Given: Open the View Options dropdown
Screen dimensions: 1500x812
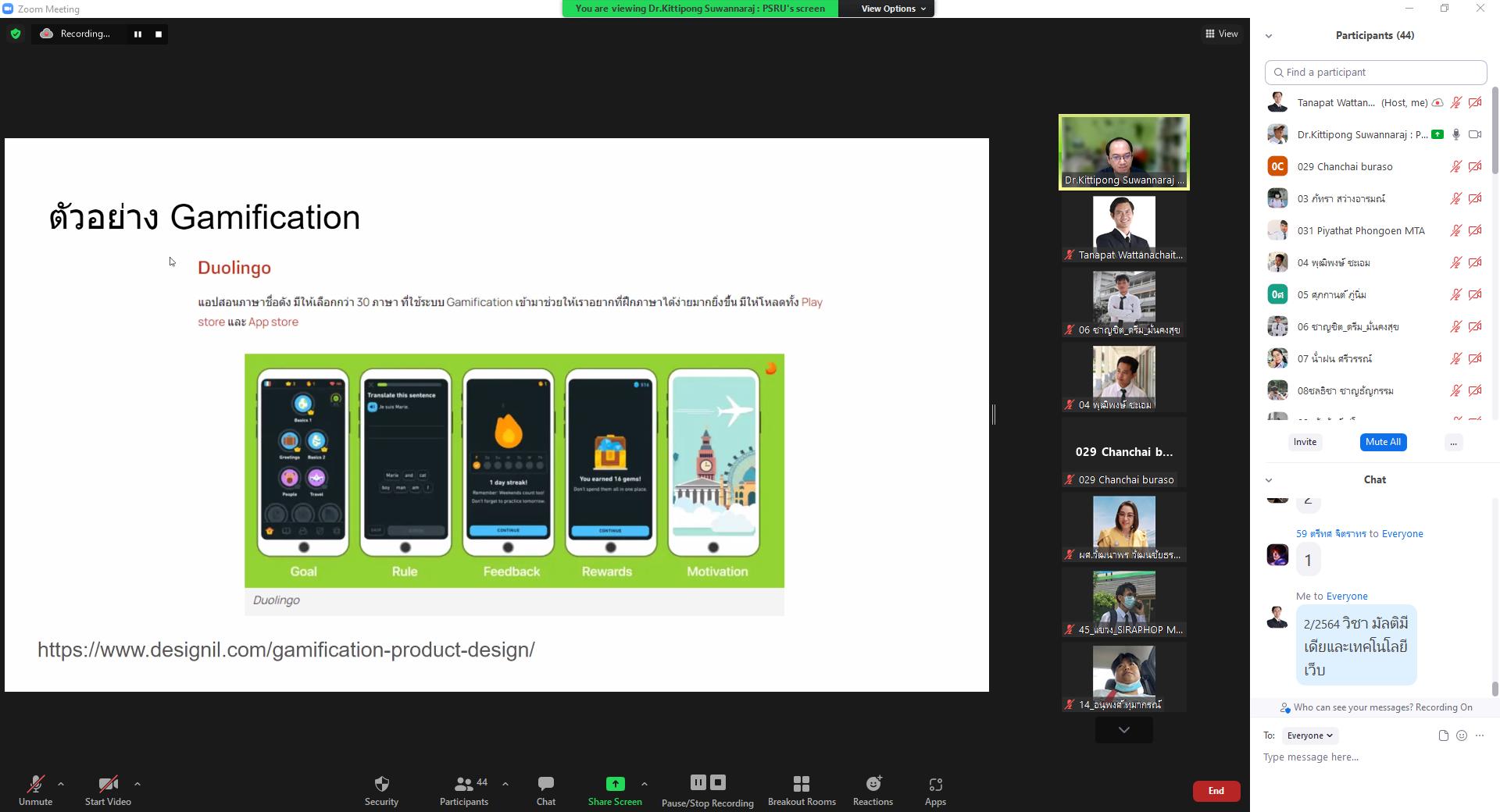Looking at the screenshot, I should pyautogui.click(x=893, y=9).
